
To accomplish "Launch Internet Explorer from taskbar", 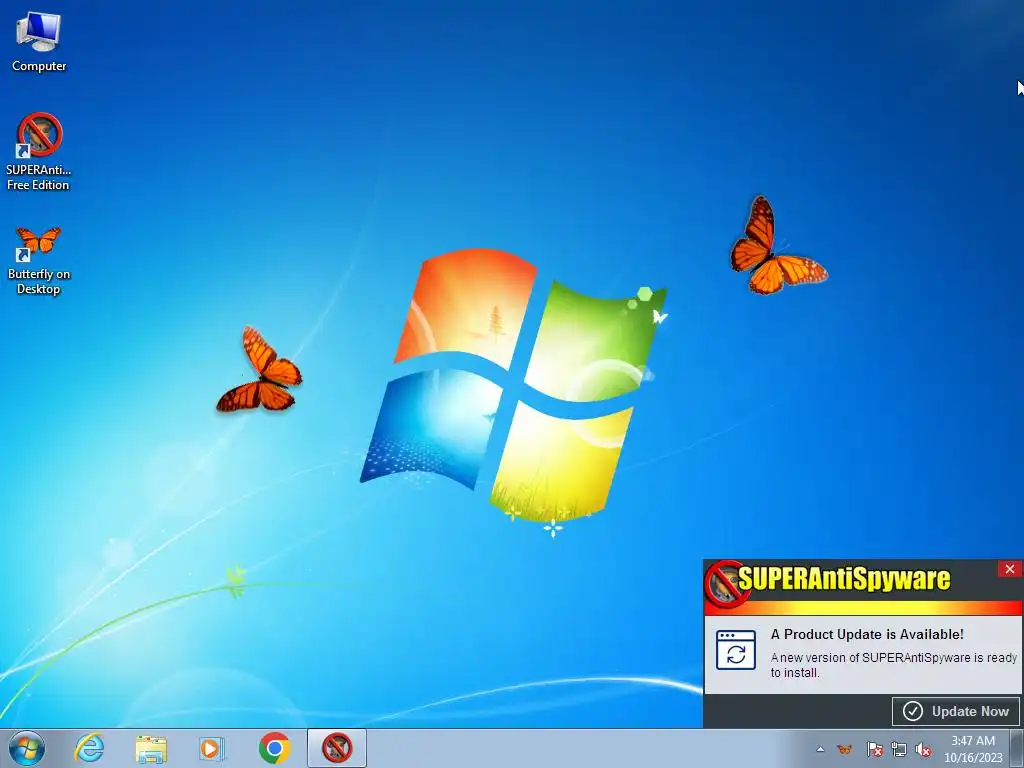I will click(x=89, y=748).
